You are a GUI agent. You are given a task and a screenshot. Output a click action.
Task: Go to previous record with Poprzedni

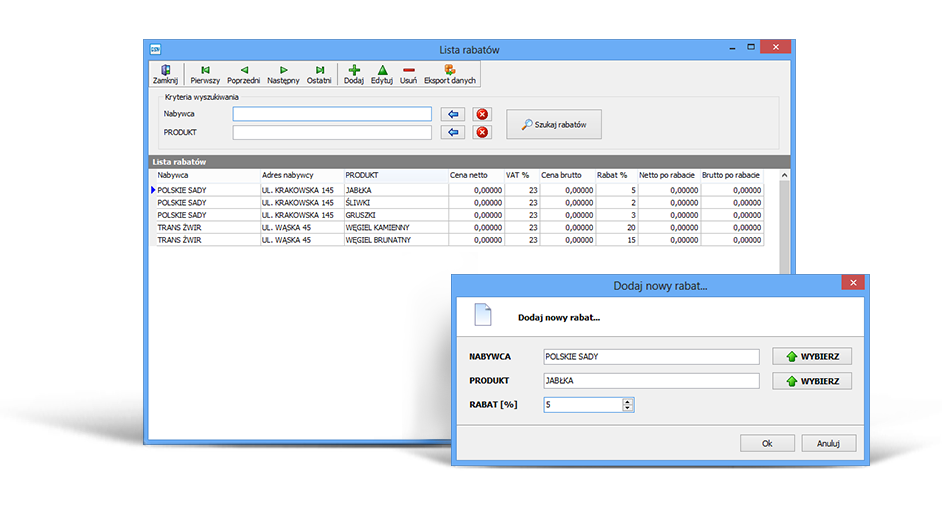(x=243, y=74)
